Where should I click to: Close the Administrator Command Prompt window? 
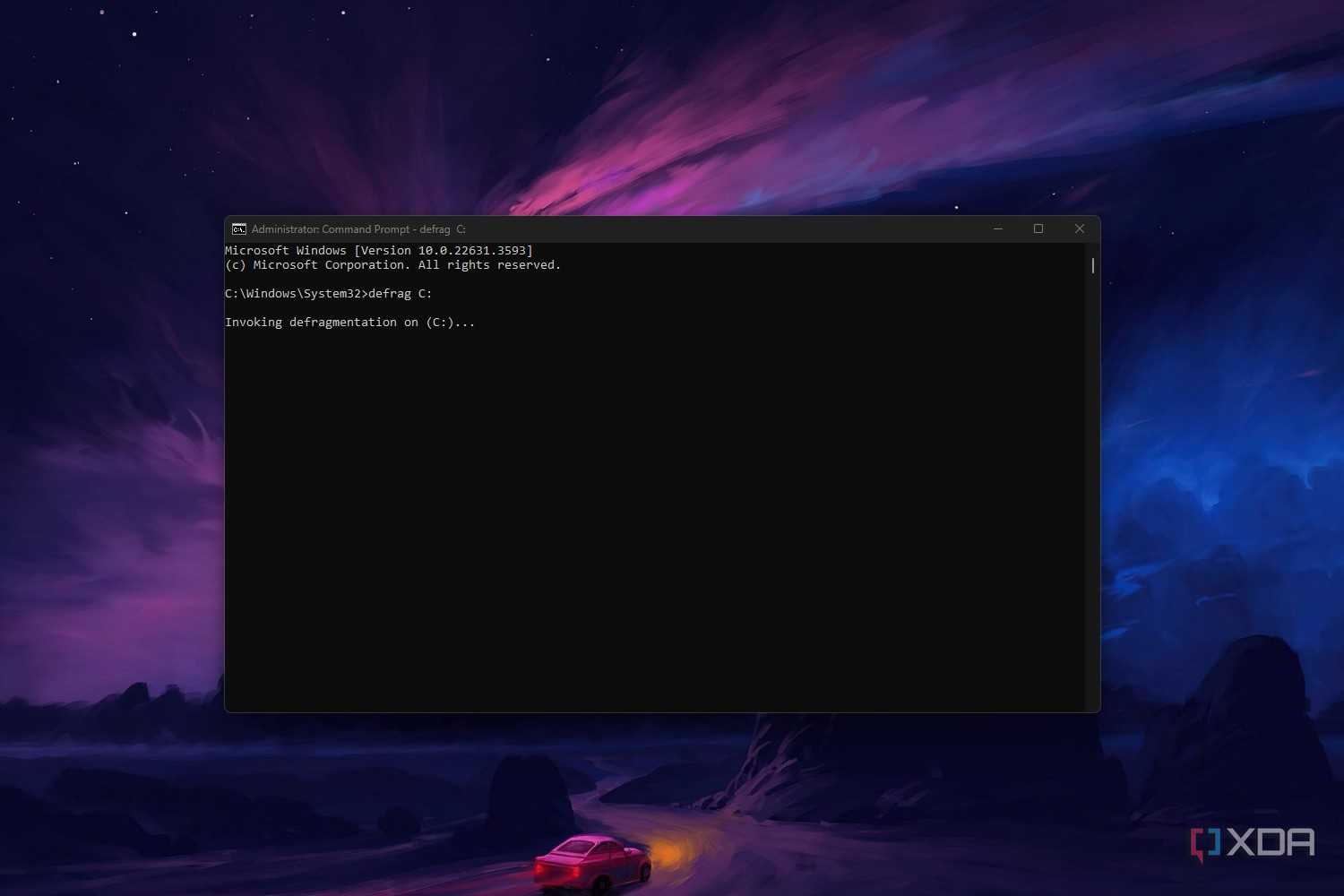(x=1080, y=229)
